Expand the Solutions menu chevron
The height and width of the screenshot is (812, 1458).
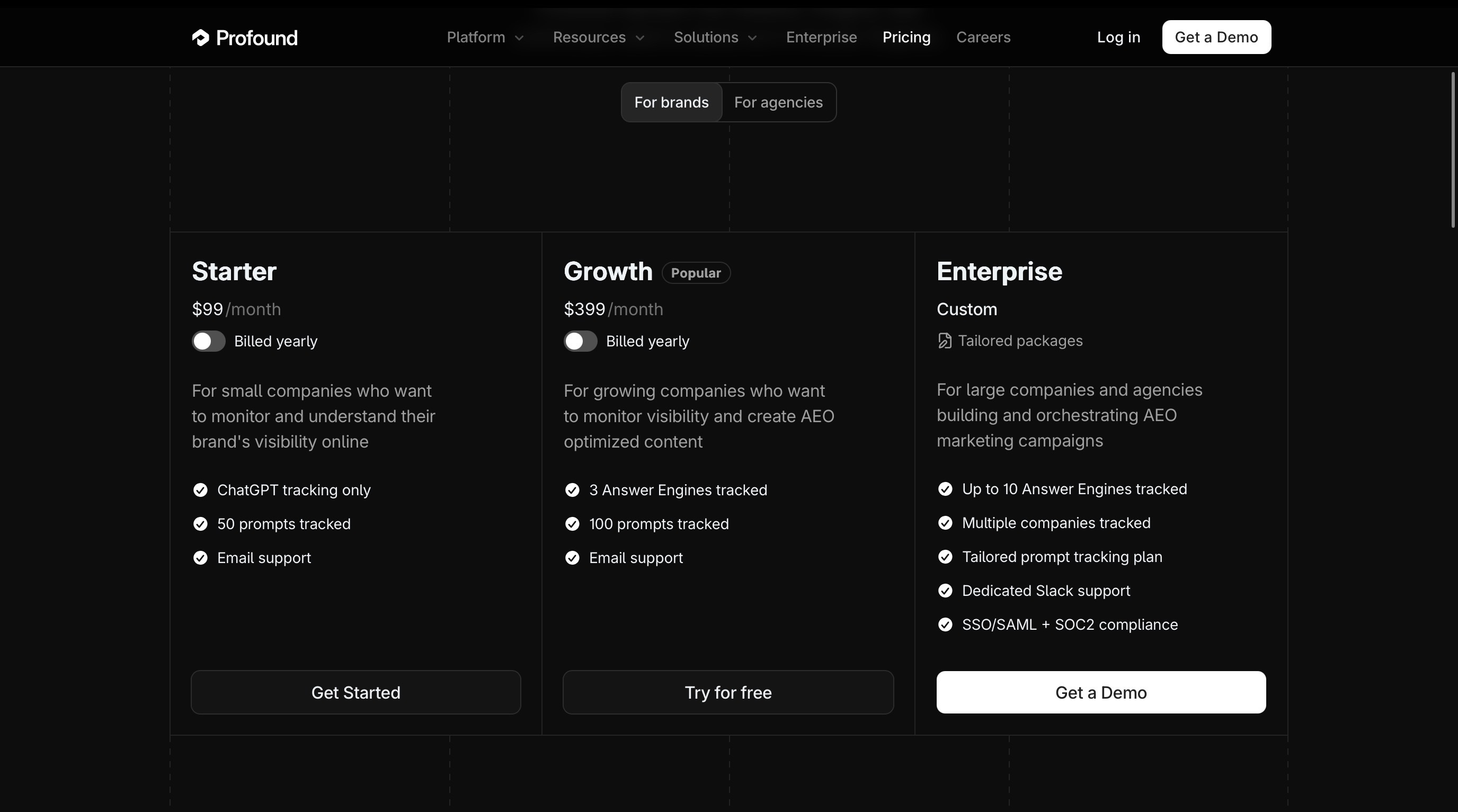[752, 38]
